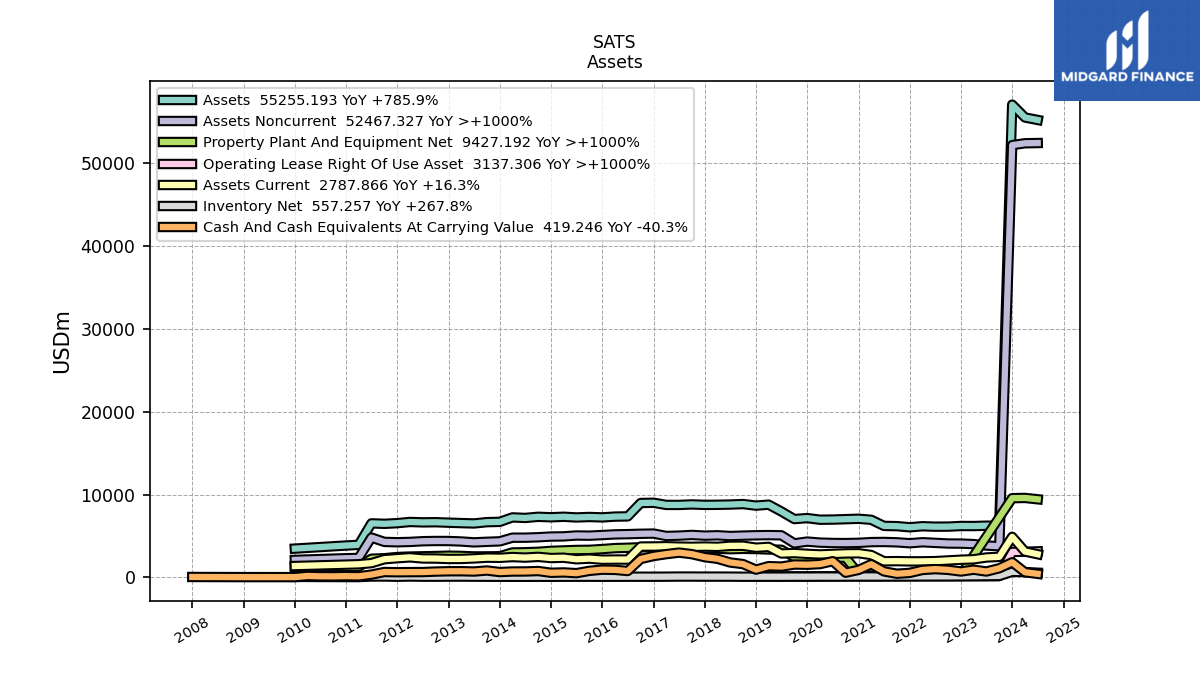Choose the grey Inventory Net legend swatch

179,206
